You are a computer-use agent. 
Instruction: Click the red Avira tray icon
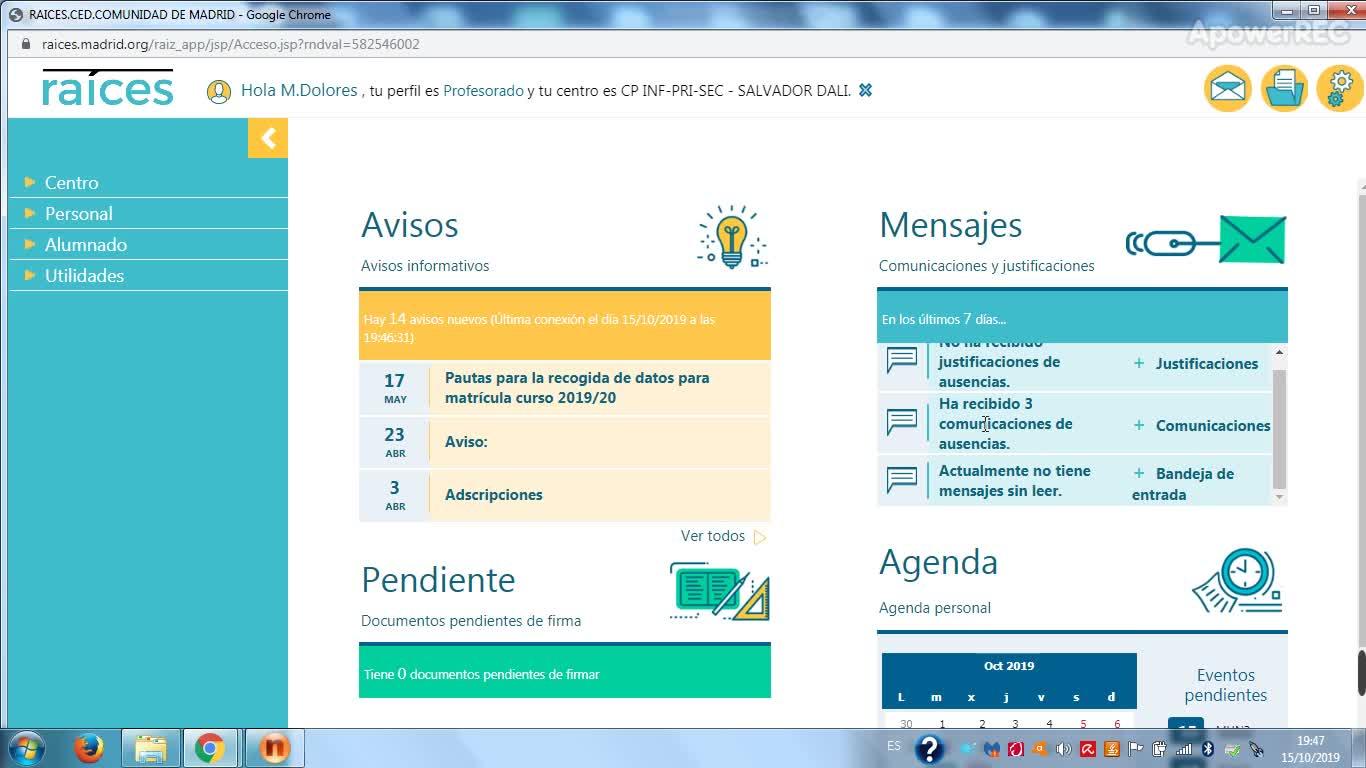click(x=1087, y=749)
